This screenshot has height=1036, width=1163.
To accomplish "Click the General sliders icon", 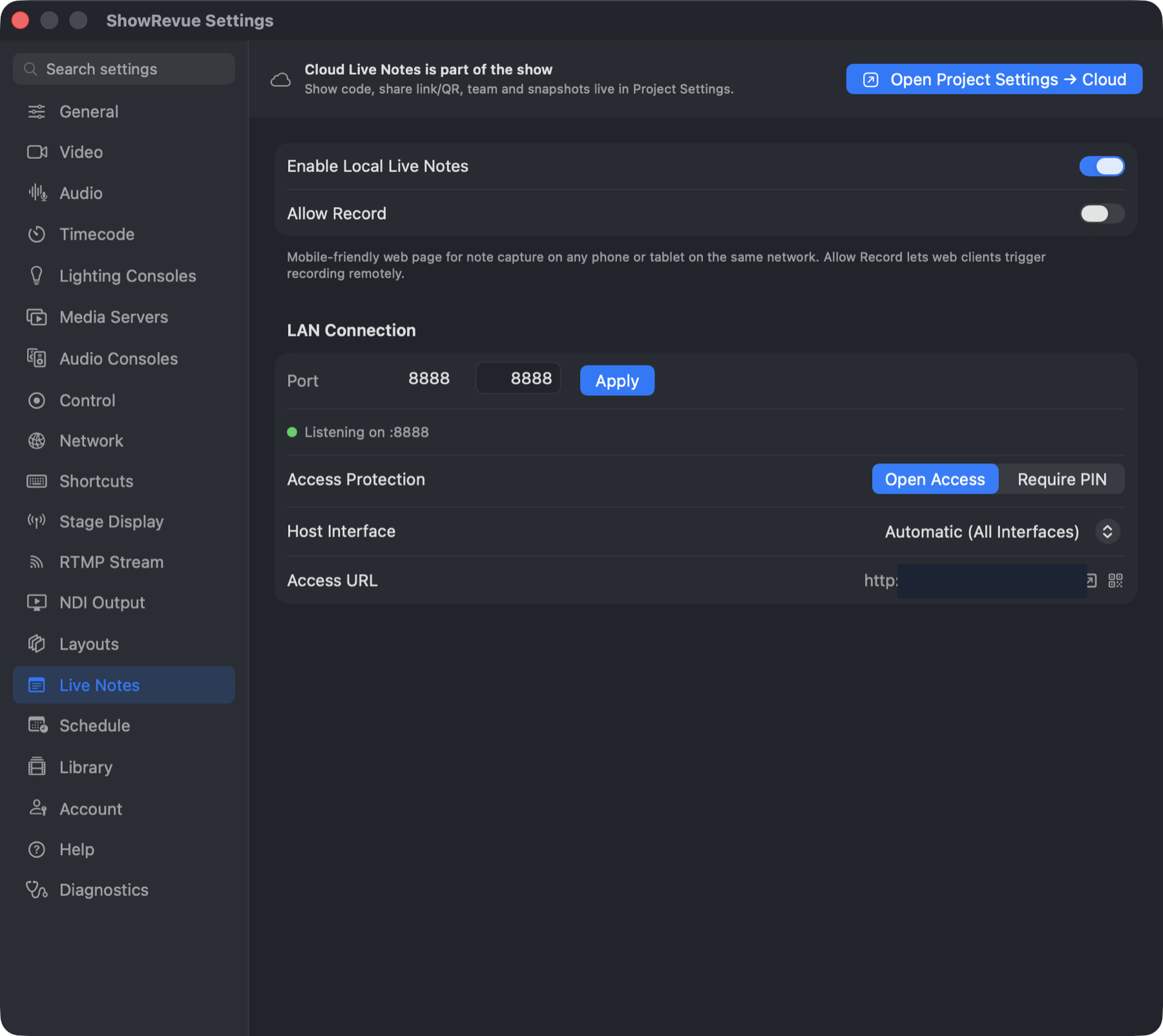I will pos(37,112).
